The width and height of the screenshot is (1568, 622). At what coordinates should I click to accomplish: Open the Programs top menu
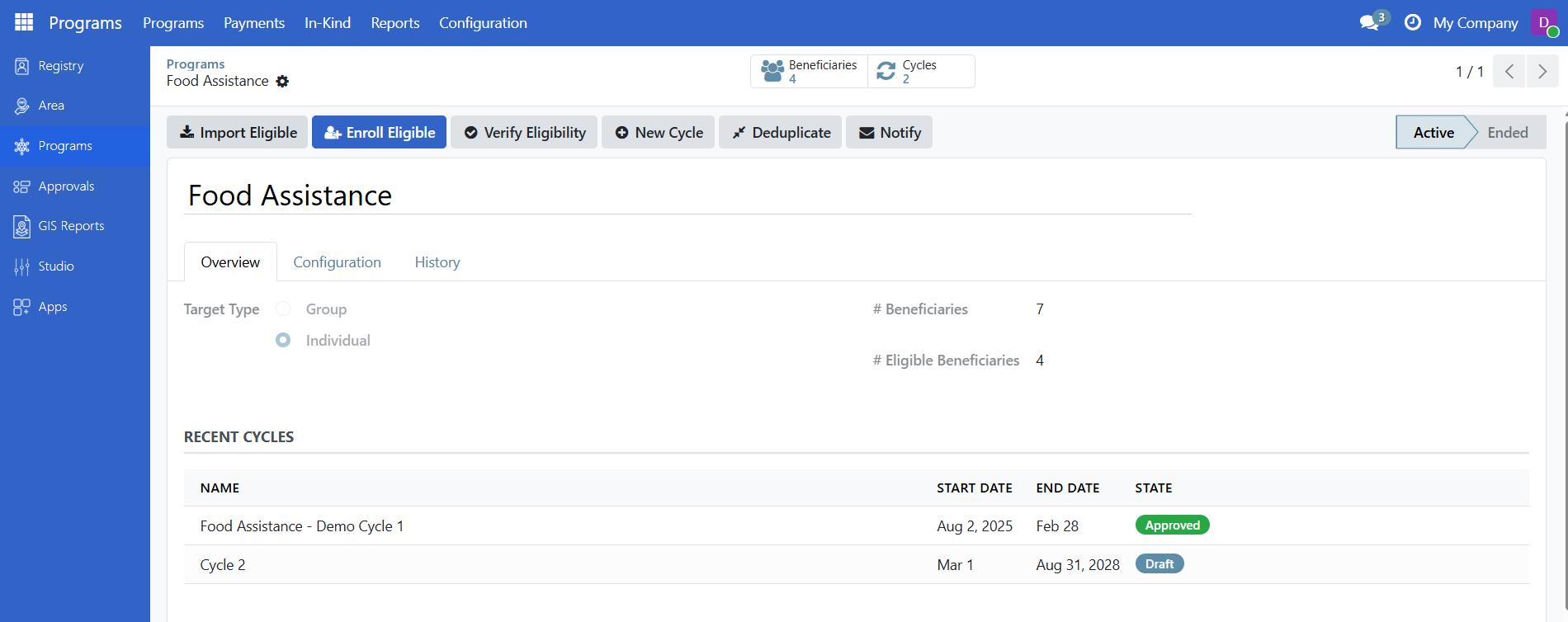173,23
